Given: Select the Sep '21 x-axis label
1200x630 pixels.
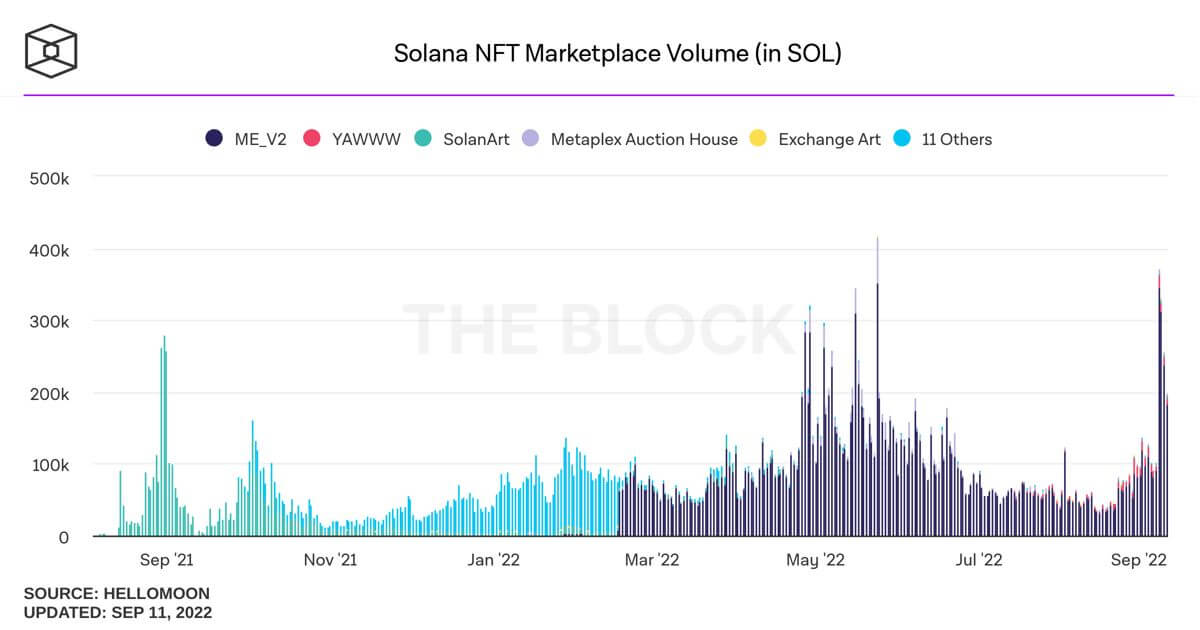Looking at the screenshot, I should coord(167,560).
